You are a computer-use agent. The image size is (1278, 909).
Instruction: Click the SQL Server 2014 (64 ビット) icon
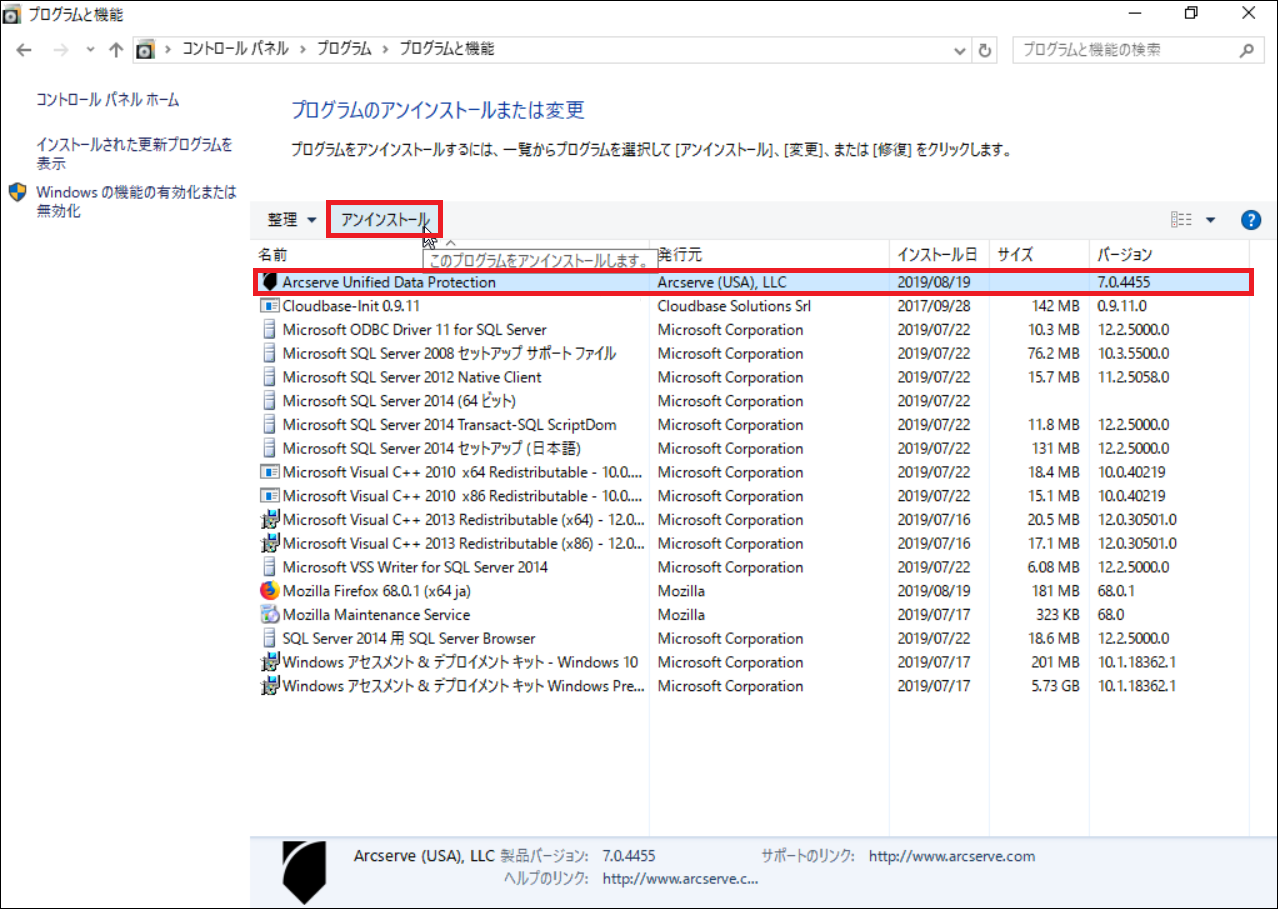(x=269, y=401)
